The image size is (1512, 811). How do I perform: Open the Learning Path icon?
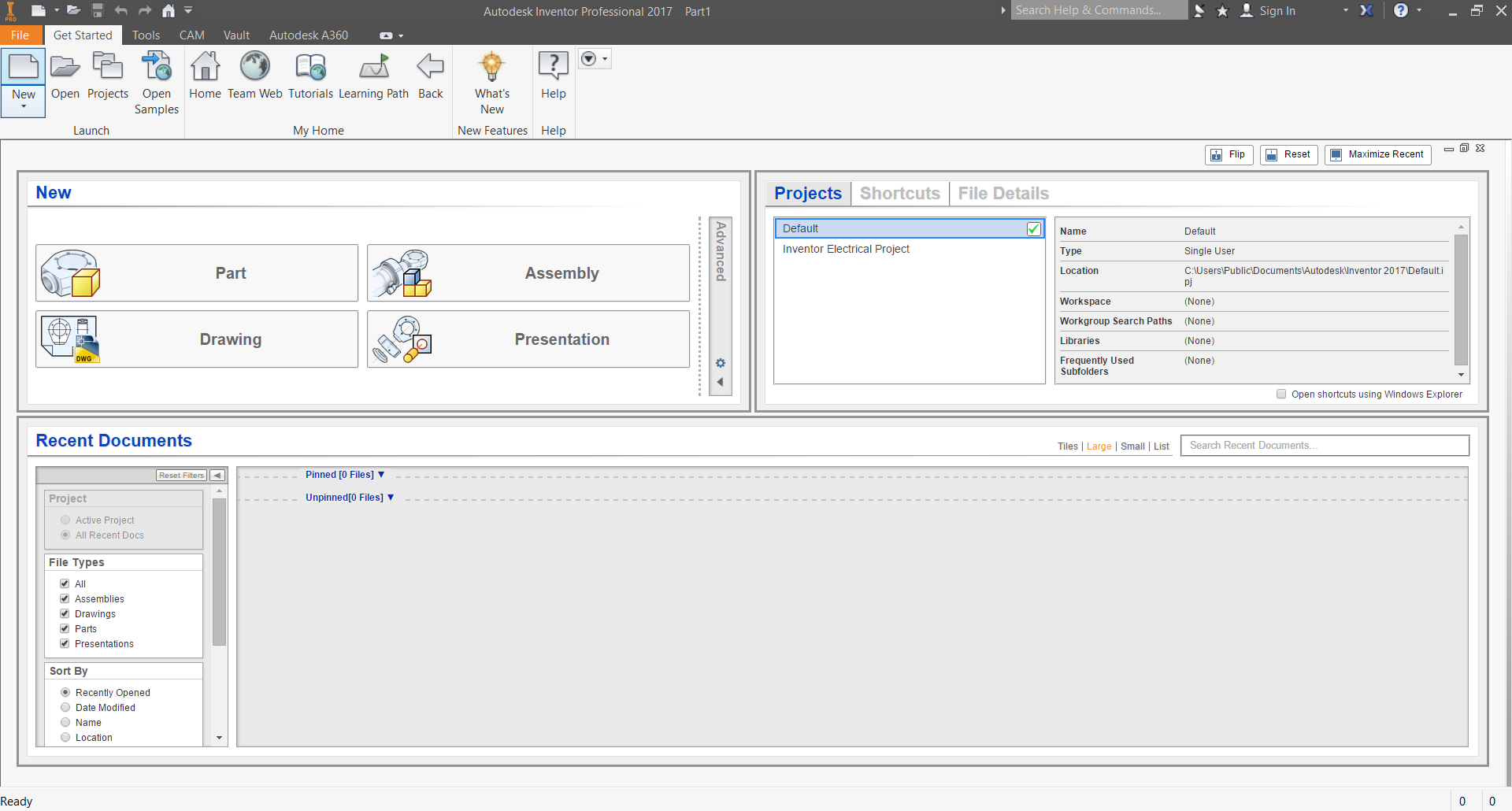point(374,76)
